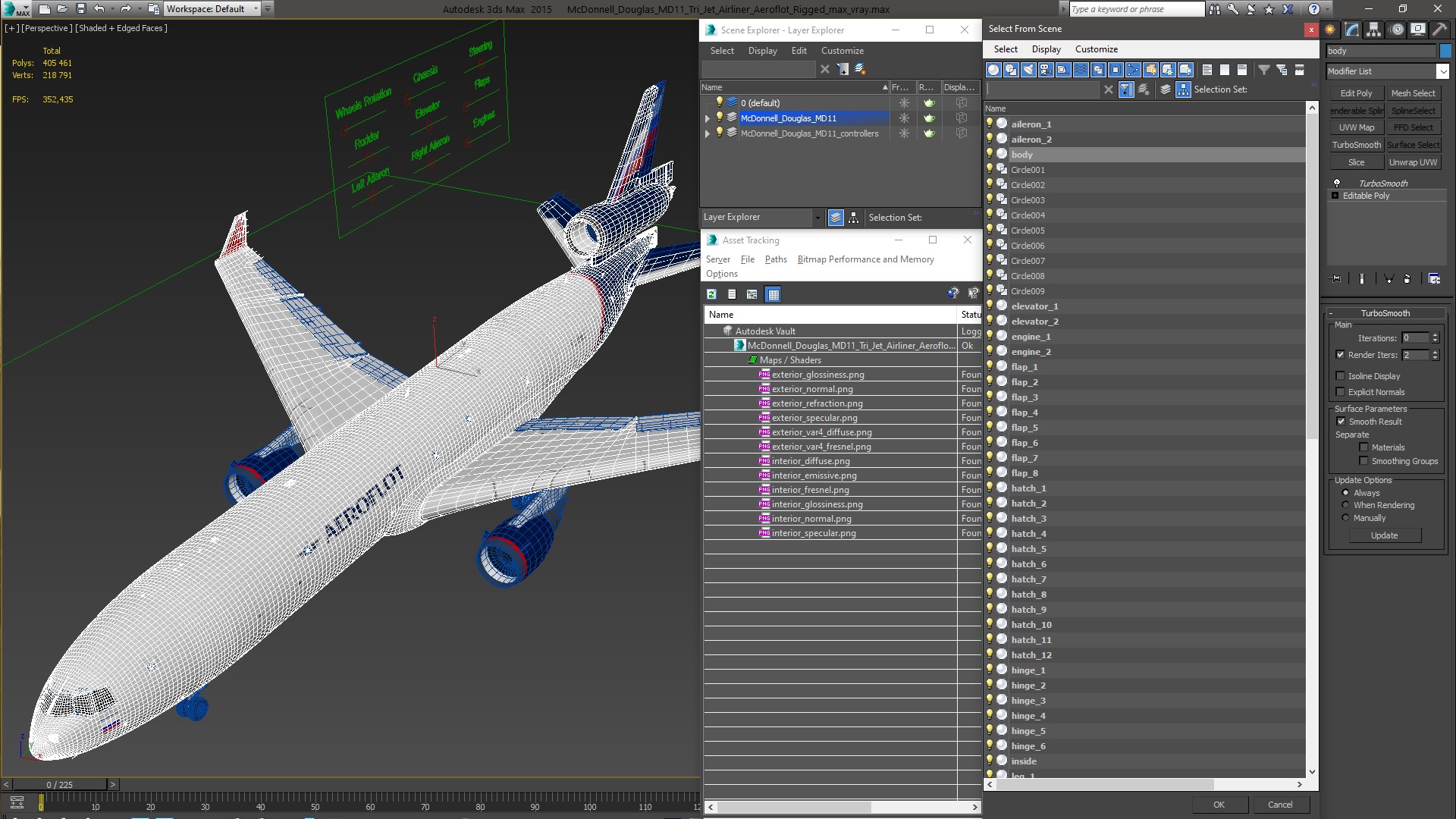
Task: Click OK in Select From Scene
Action: point(1219,805)
